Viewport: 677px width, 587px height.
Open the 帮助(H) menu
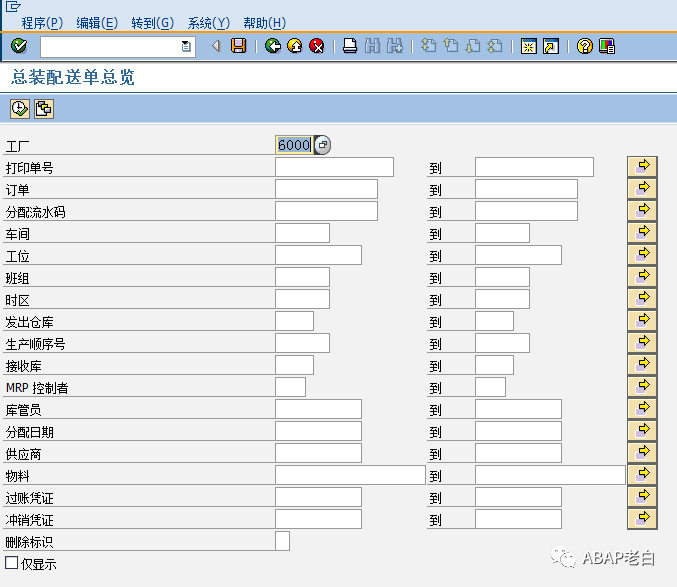(x=264, y=23)
